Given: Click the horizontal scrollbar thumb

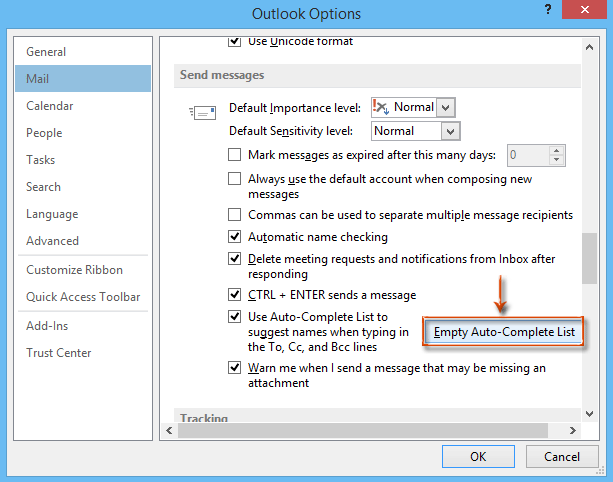Looking at the screenshot, I should [363, 430].
